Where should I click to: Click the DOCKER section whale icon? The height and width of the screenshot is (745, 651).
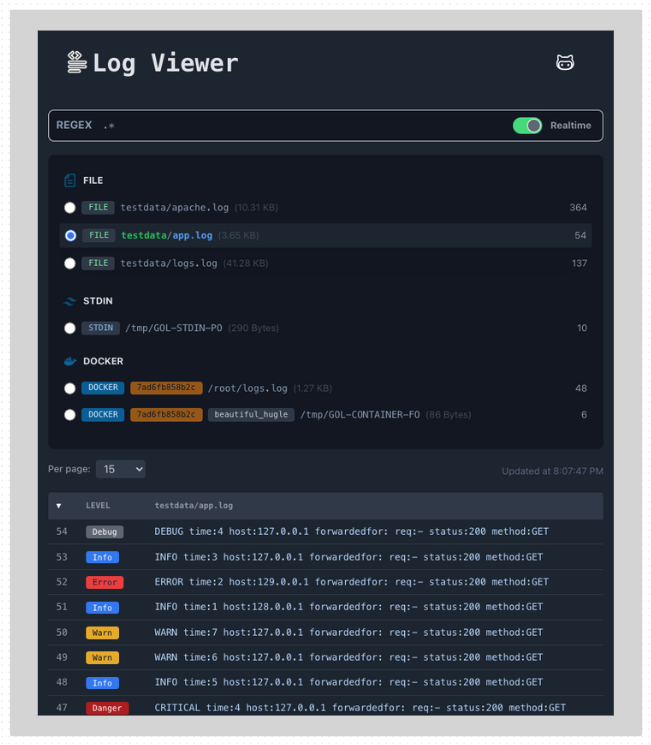coord(70,361)
